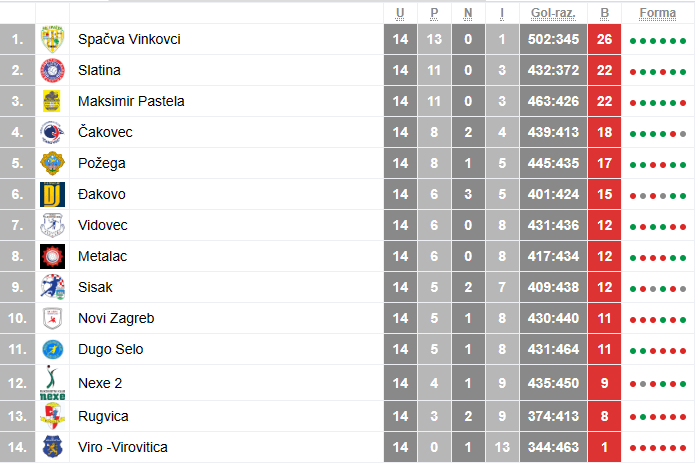This screenshot has height=463, width=696.
Task: Sort the table by the B points column
Action: [x=605, y=13]
